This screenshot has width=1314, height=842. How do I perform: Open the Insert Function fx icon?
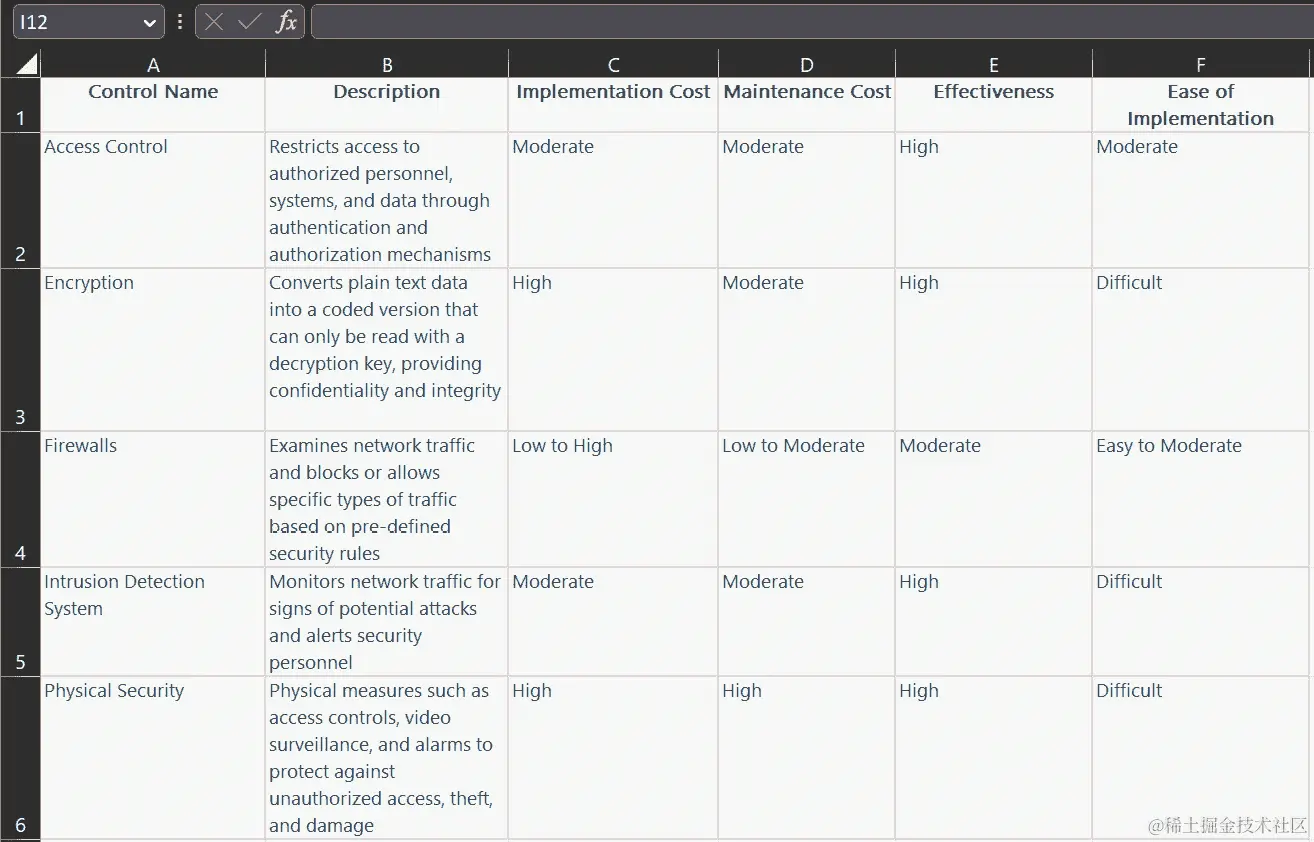(287, 22)
